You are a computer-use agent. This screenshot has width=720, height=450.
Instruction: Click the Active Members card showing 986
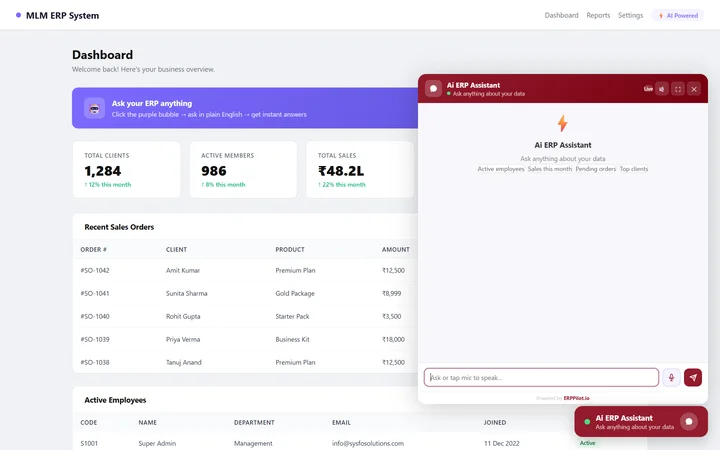point(243,169)
